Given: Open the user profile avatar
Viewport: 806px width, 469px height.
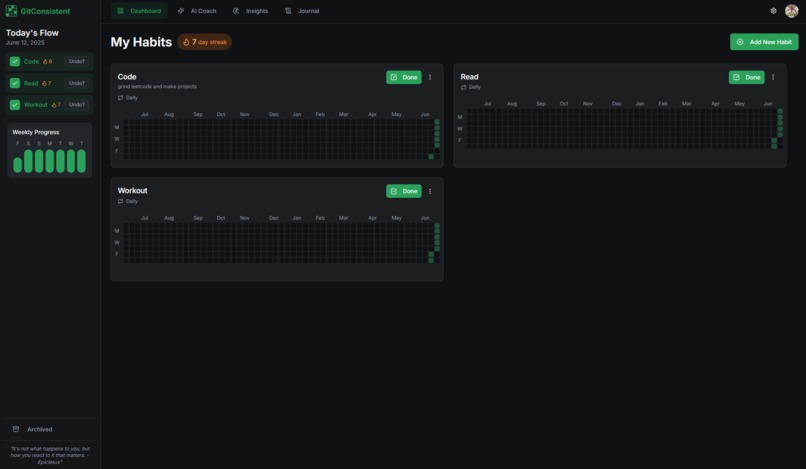Looking at the screenshot, I should [x=792, y=11].
